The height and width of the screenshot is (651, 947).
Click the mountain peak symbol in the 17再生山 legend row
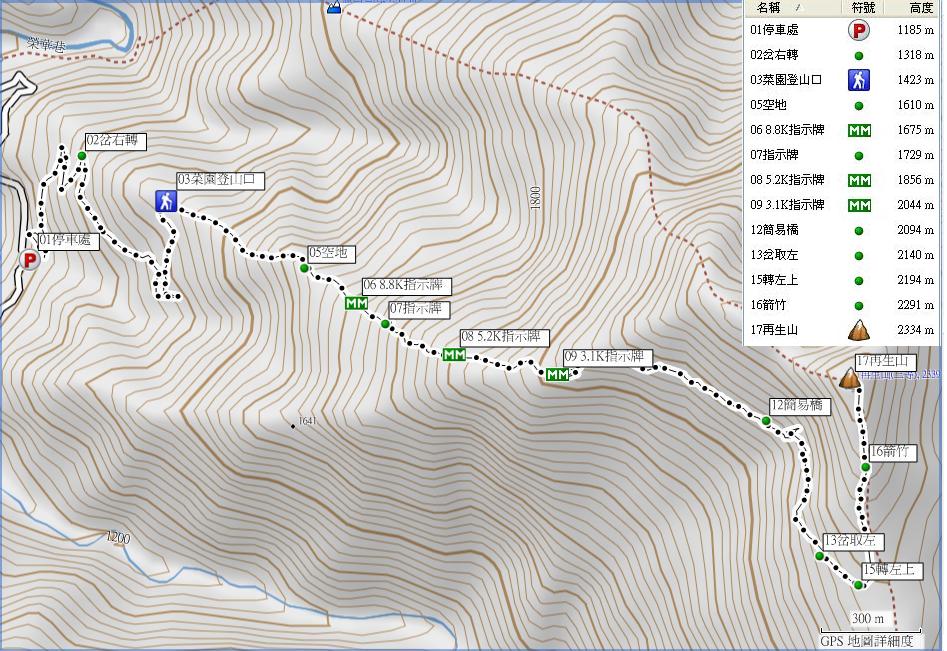[859, 330]
